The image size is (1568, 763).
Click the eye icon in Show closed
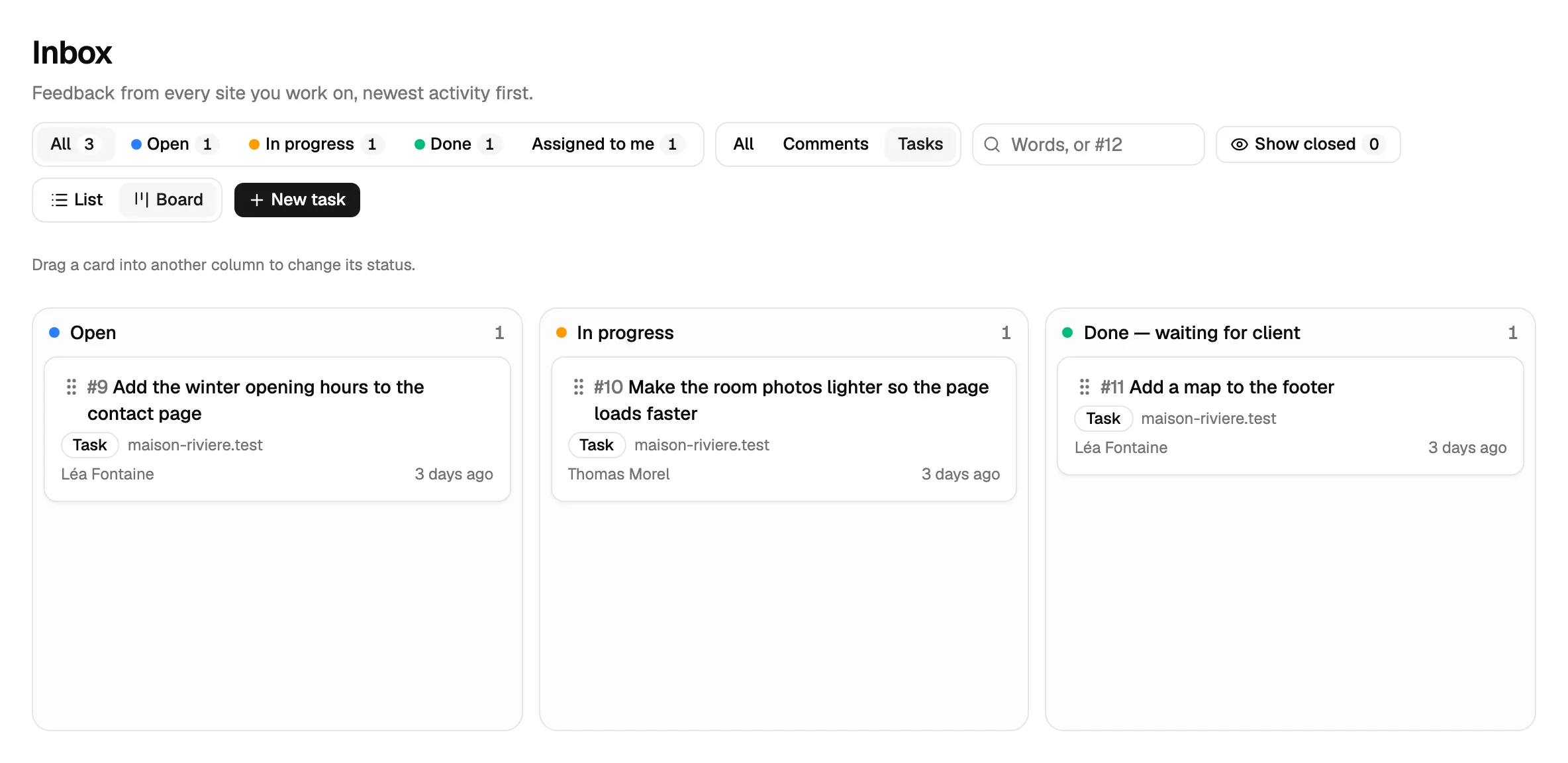point(1240,144)
